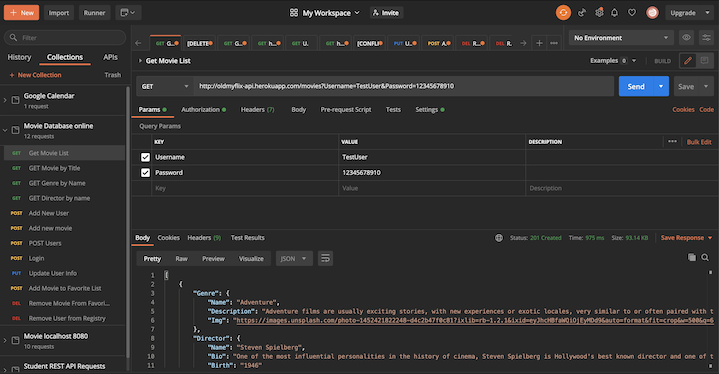The image size is (719, 374).
Task: Click the pencil edit icon beside BUILD
Action: pyautogui.click(x=688, y=60)
